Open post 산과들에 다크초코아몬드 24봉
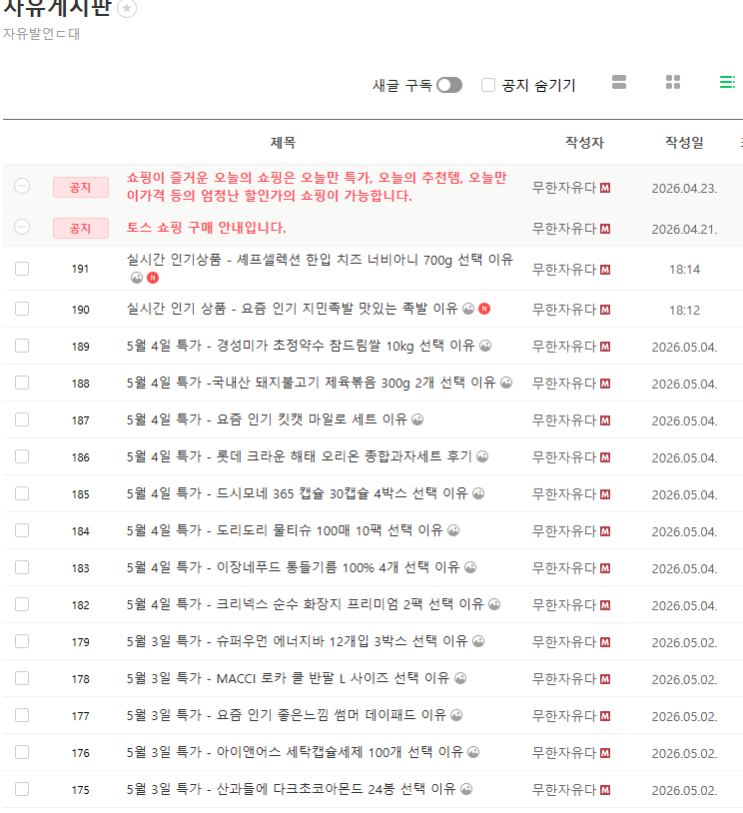The image size is (743, 813). [291, 789]
